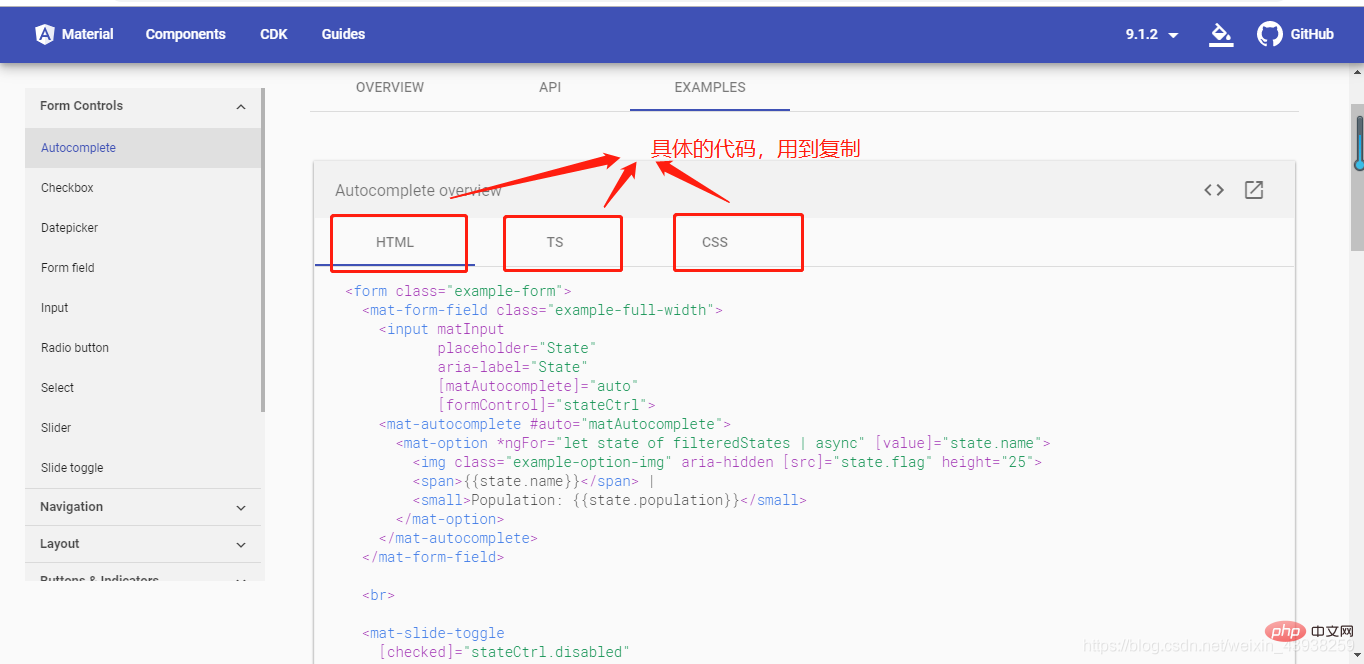Click code line 'aria-label="State"'

(x=512, y=367)
